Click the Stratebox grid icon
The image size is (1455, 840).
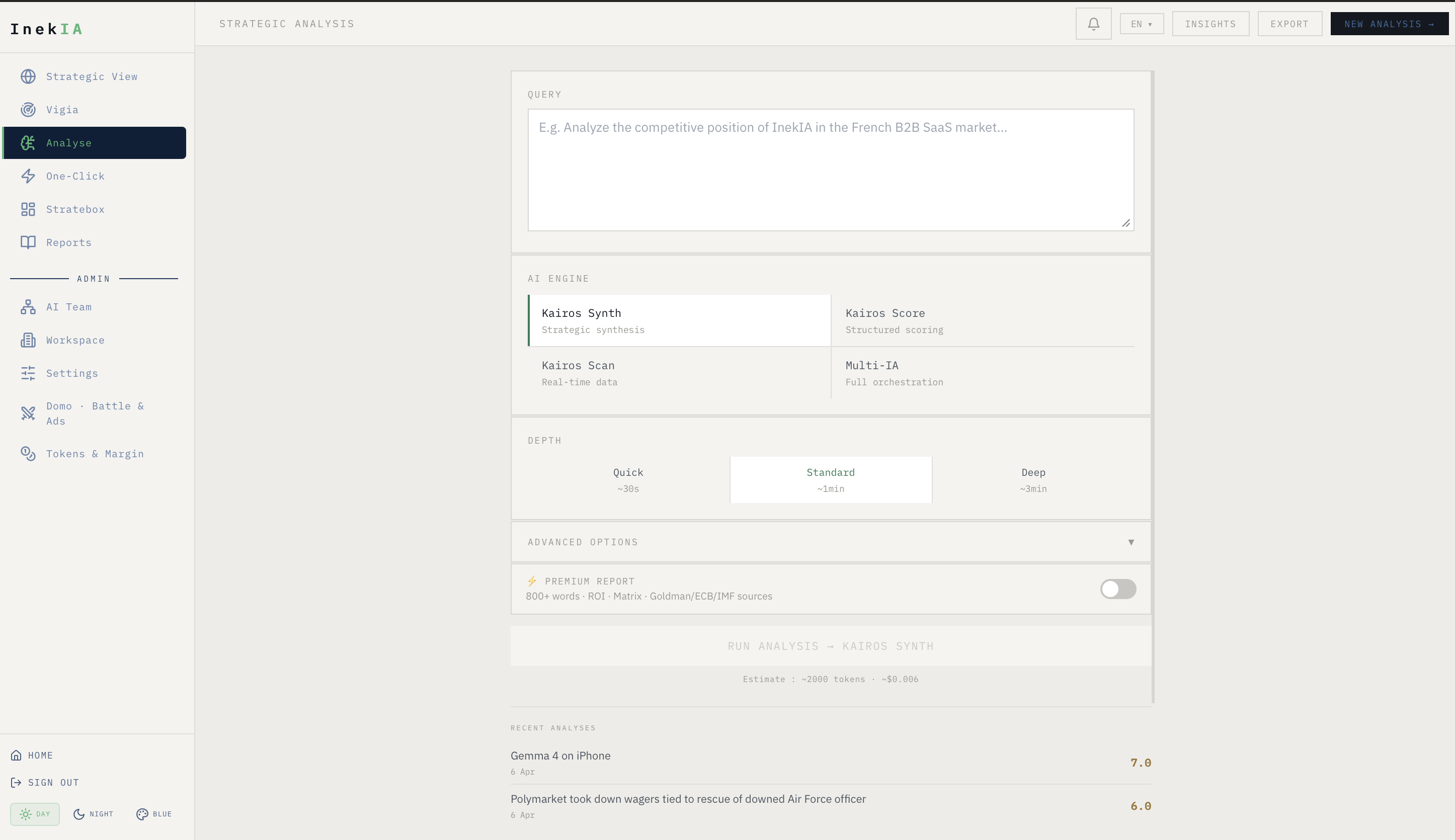point(28,209)
